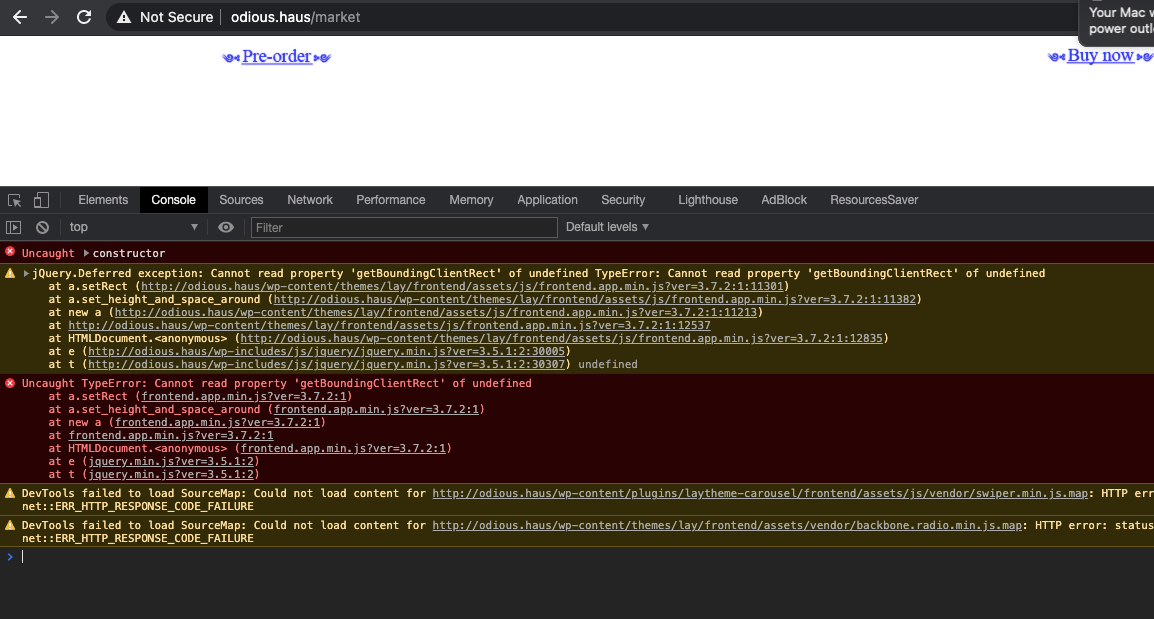Toggle the device toolbar

coord(41,200)
